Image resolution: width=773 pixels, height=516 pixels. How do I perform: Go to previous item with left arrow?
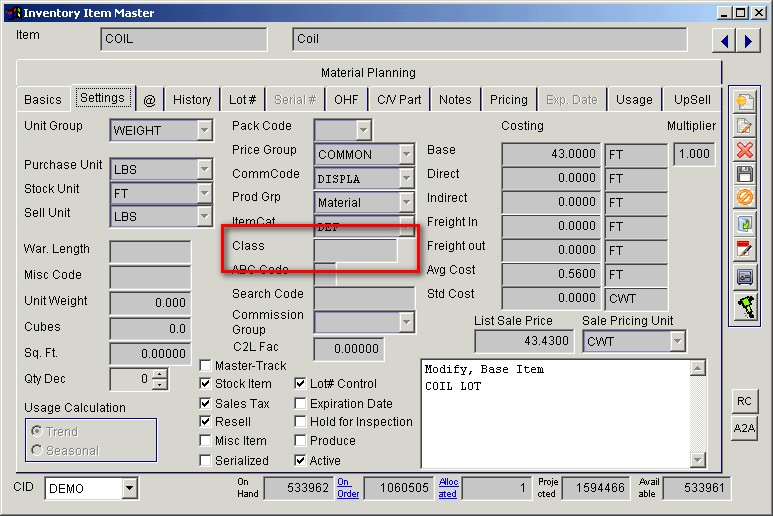click(x=724, y=40)
